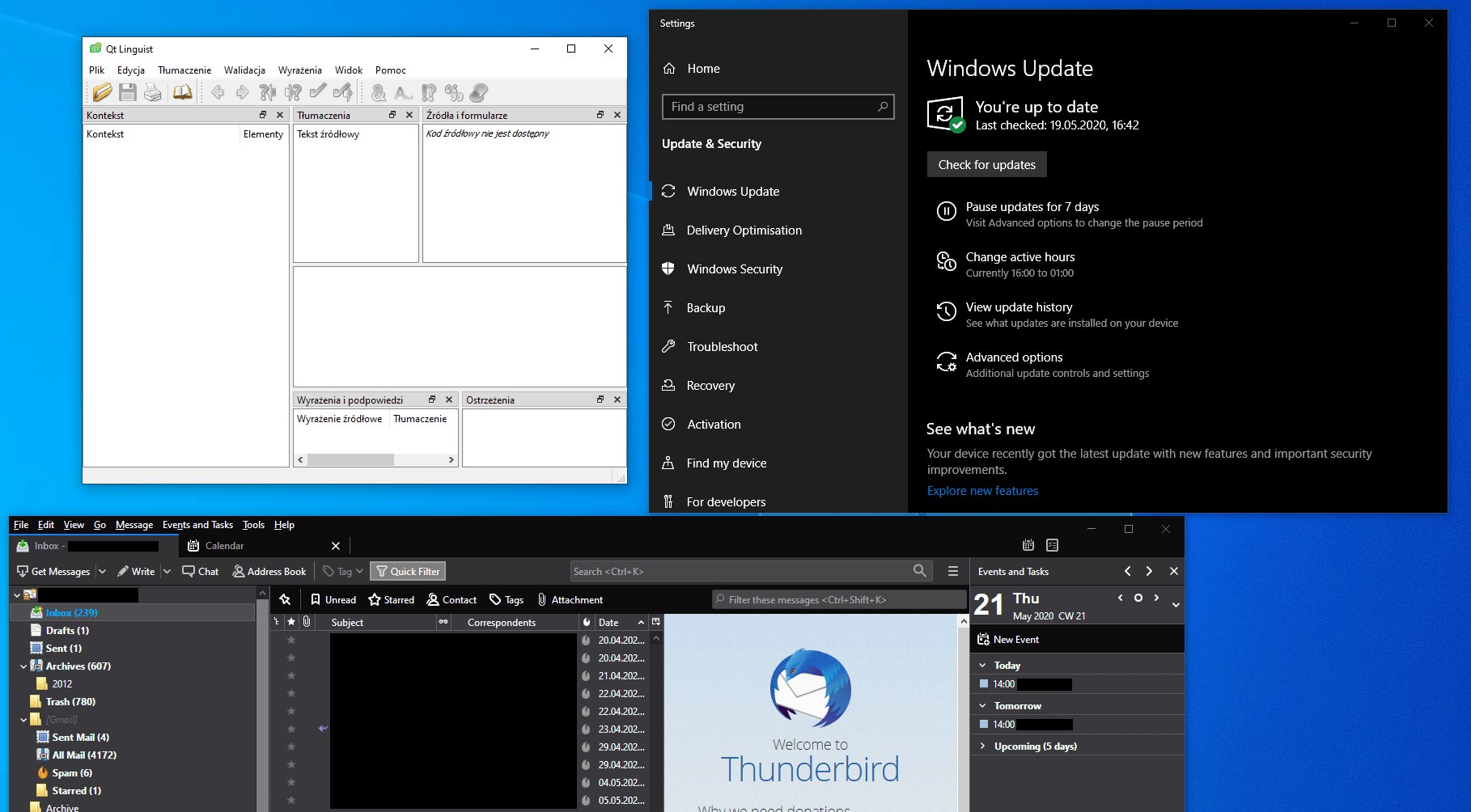Click the Next unfinished icon in Qt Linguist
1471x812 pixels.
pyautogui.click(x=293, y=92)
